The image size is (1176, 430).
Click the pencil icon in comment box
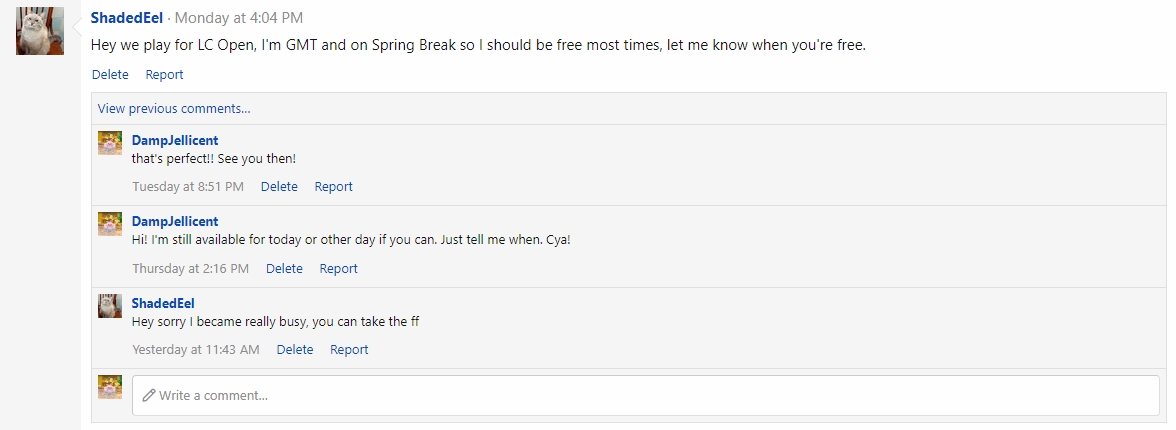(x=149, y=395)
